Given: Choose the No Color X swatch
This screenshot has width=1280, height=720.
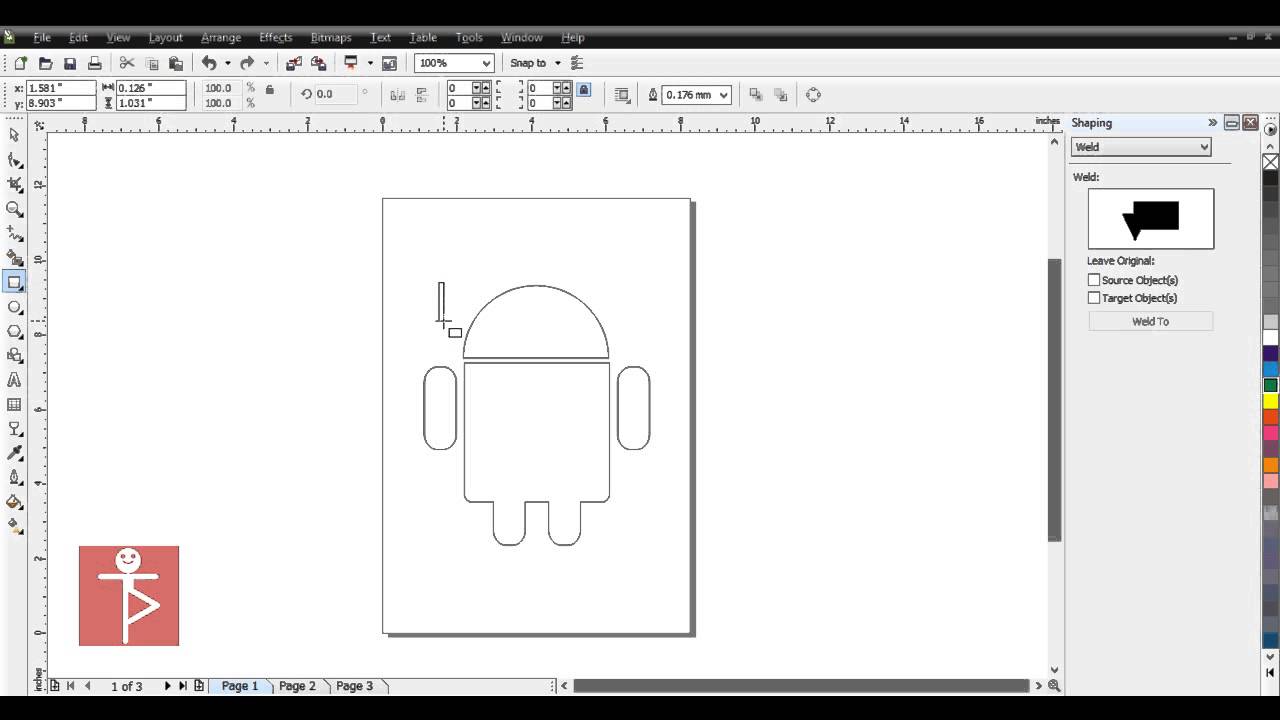Looking at the screenshot, I should (1271, 161).
